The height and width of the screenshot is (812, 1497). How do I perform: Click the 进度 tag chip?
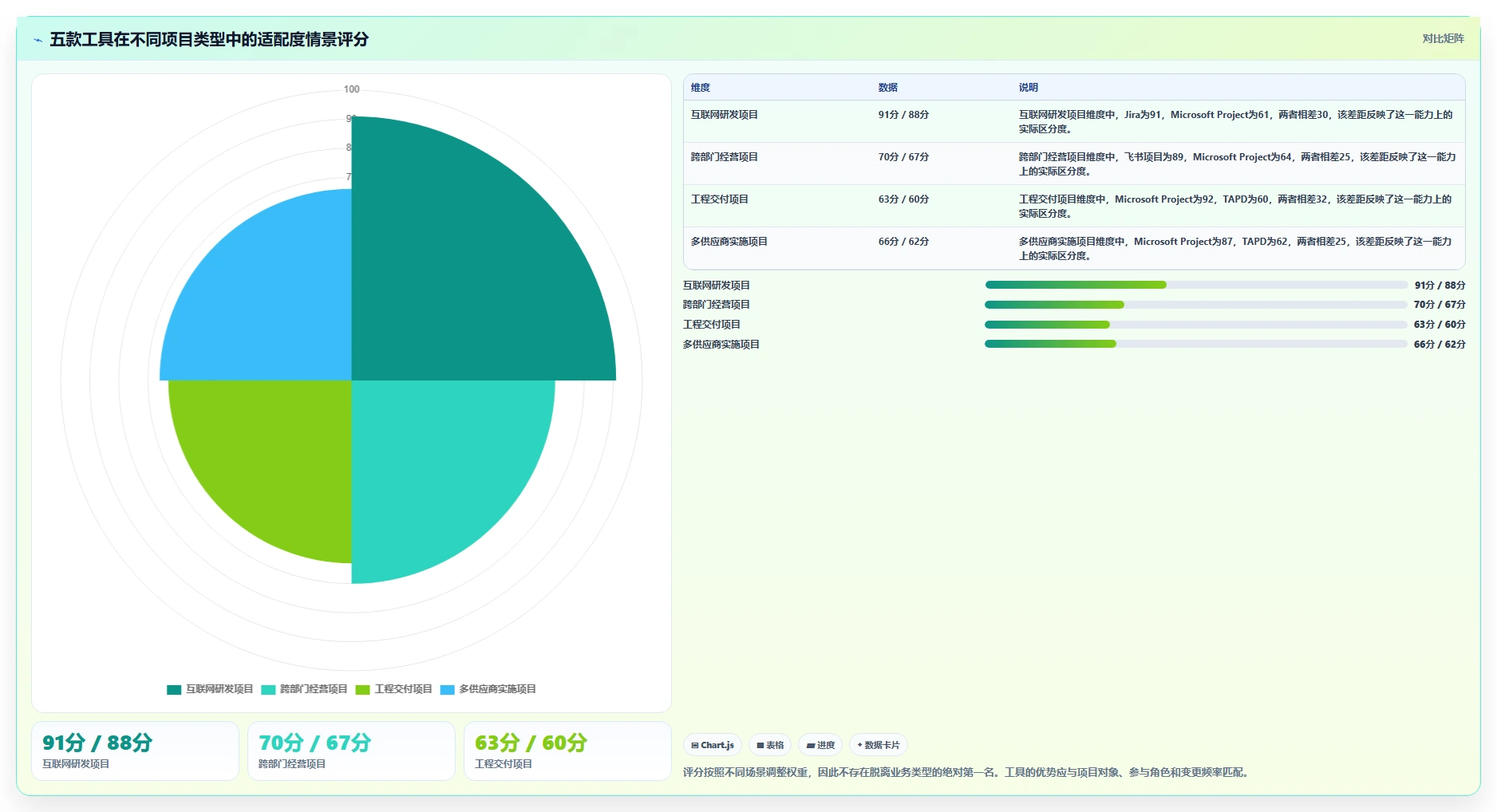point(820,745)
